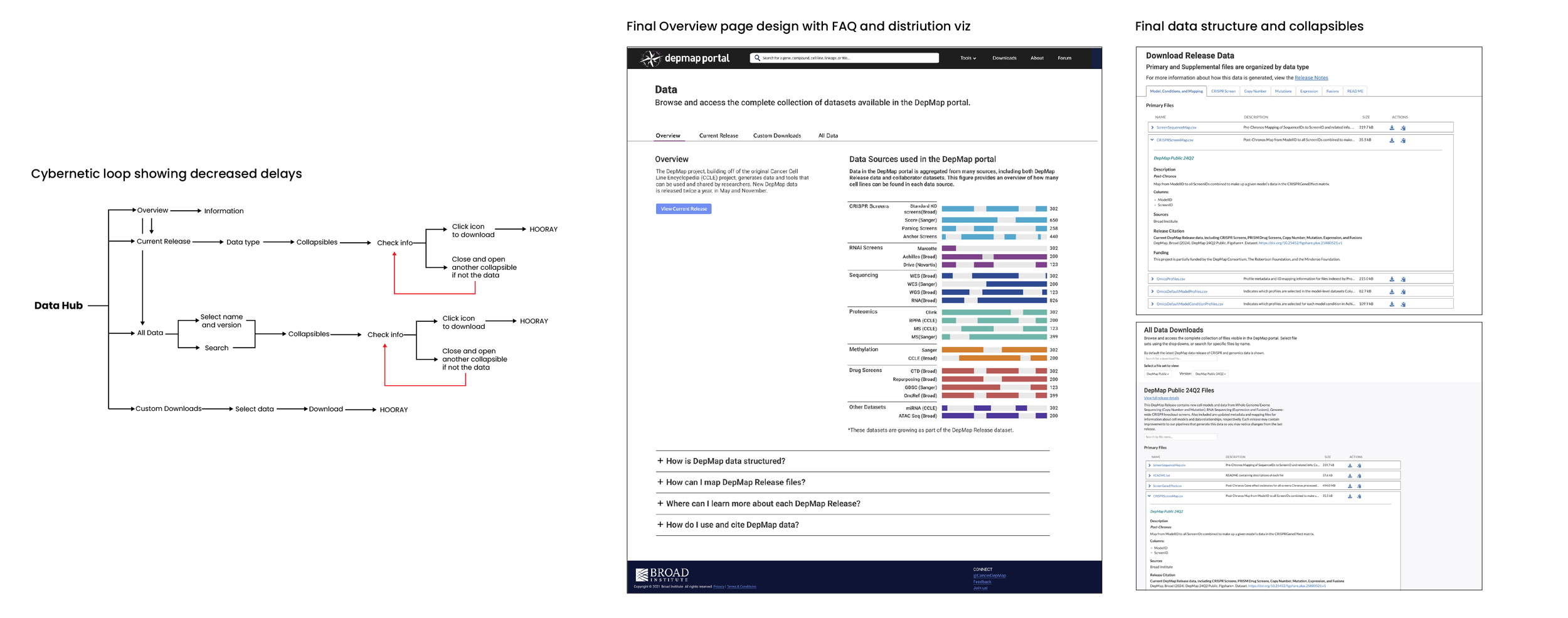Screen dimensions: 1568x618
Task: Expand 'How can I map DepMap Release files?'
Action: pos(852,482)
